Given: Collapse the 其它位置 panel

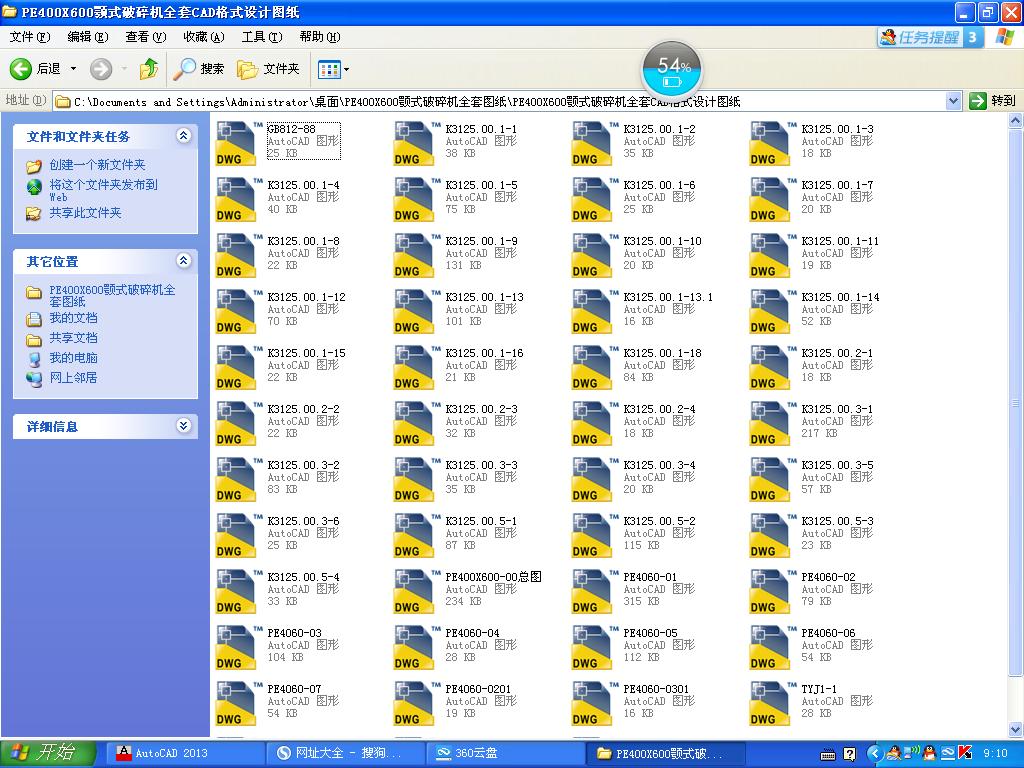Looking at the screenshot, I should point(184,261).
